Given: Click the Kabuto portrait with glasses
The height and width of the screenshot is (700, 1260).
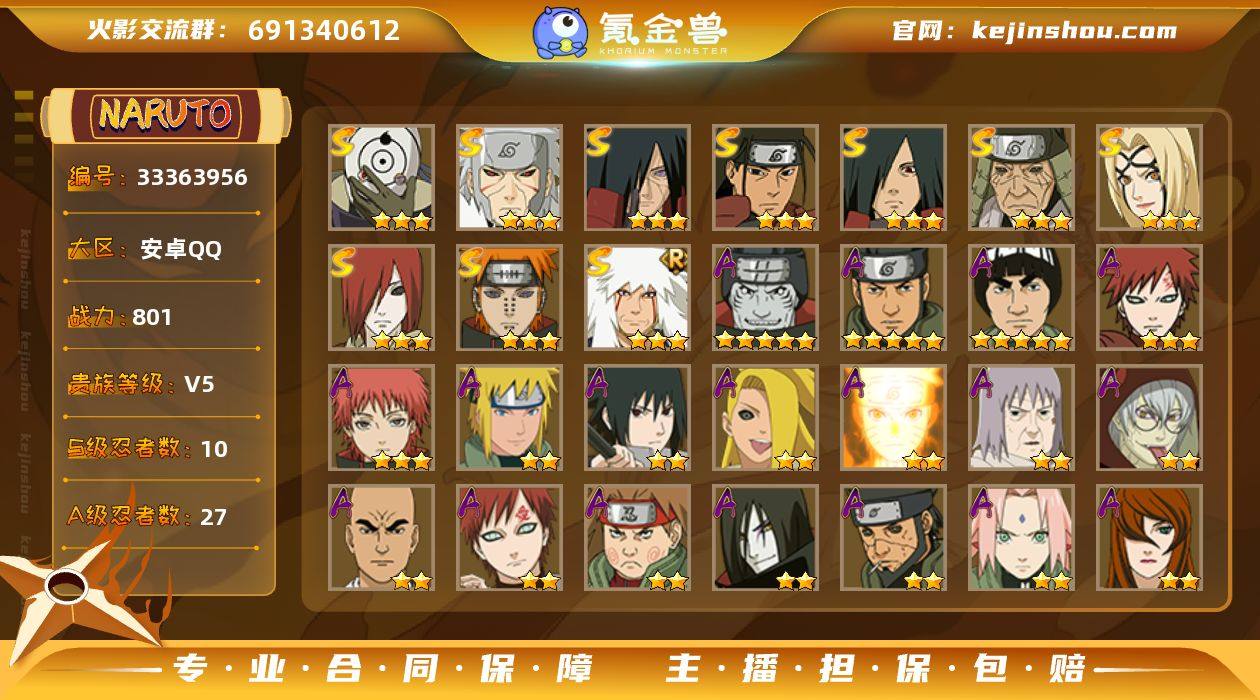Looking at the screenshot, I should tap(1149, 418).
